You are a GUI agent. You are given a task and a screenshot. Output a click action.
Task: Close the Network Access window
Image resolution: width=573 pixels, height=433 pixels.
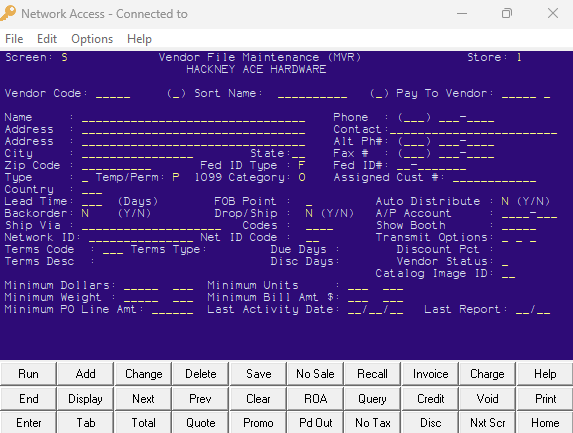(x=553, y=14)
